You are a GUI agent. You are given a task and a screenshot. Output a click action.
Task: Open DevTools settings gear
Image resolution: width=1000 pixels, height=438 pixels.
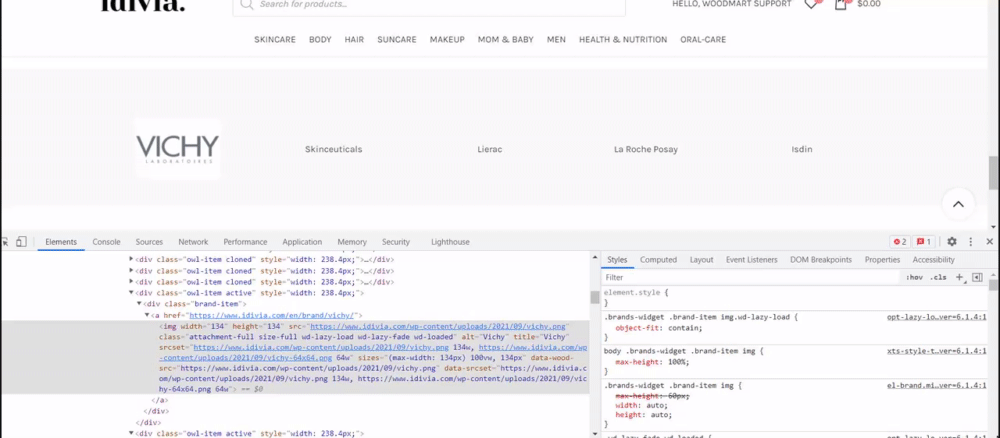tap(952, 242)
